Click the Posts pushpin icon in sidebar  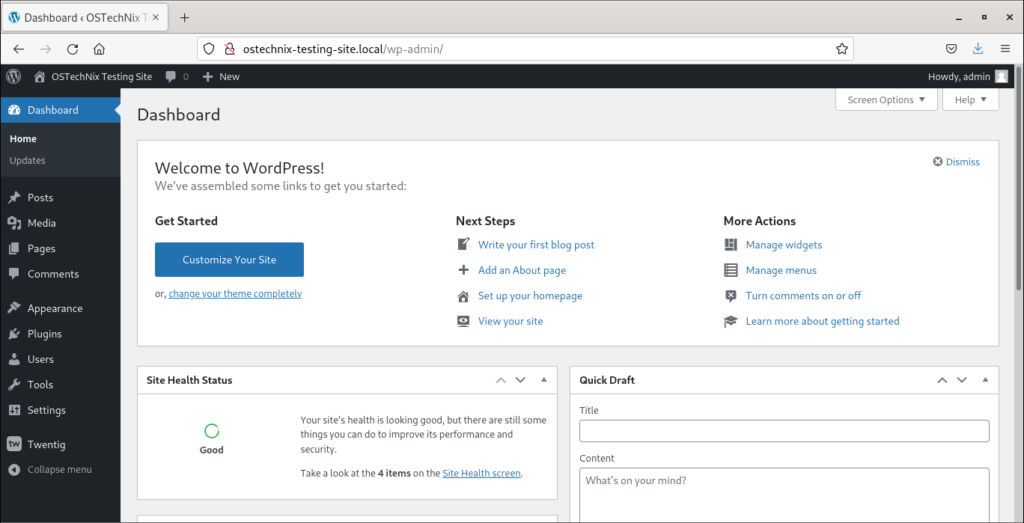(x=14, y=198)
